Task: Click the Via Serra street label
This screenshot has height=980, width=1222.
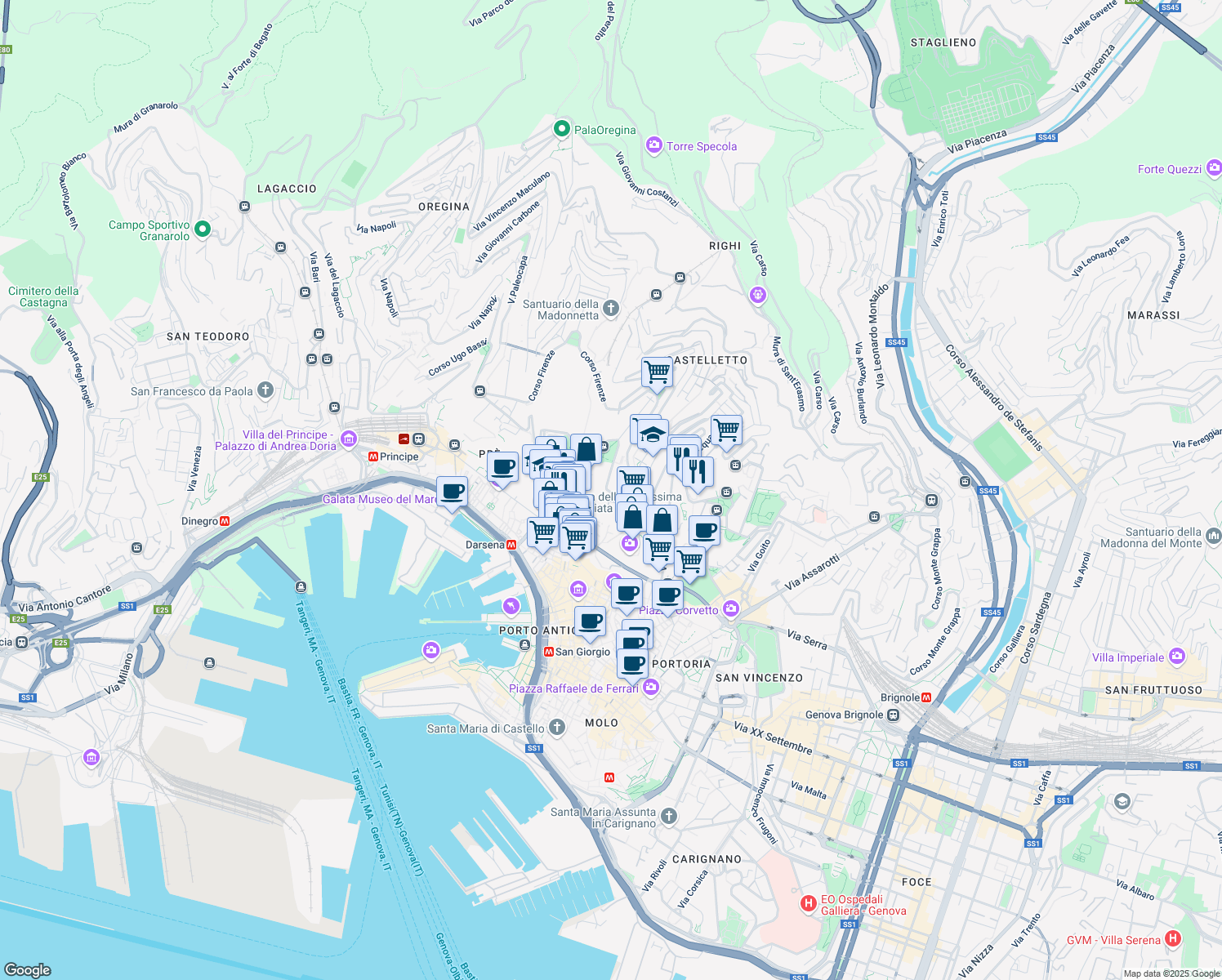Action: point(807,639)
